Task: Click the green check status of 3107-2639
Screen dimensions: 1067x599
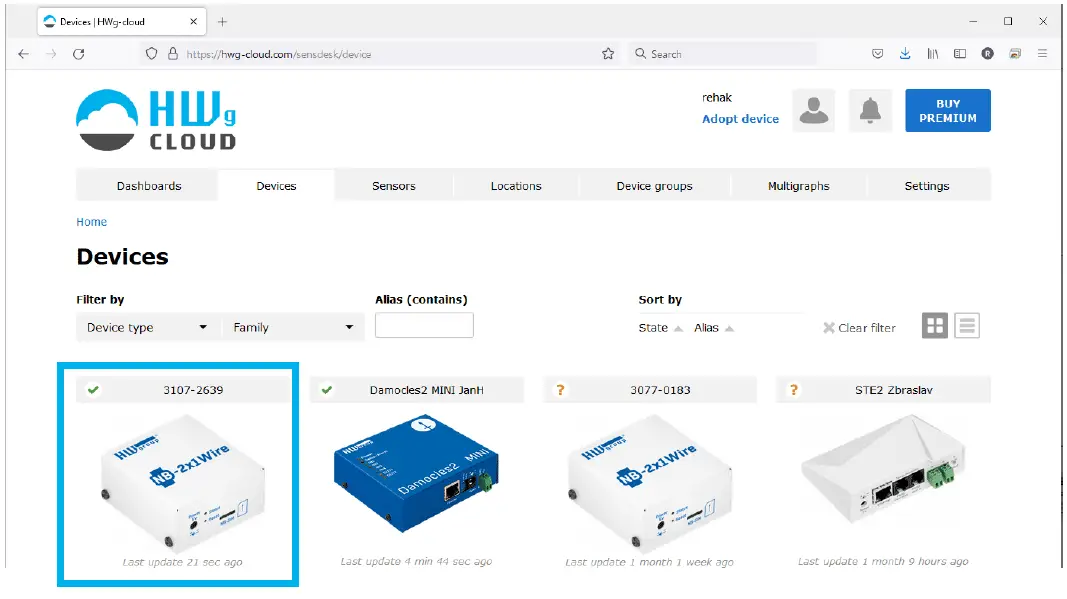Action: (x=93, y=390)
